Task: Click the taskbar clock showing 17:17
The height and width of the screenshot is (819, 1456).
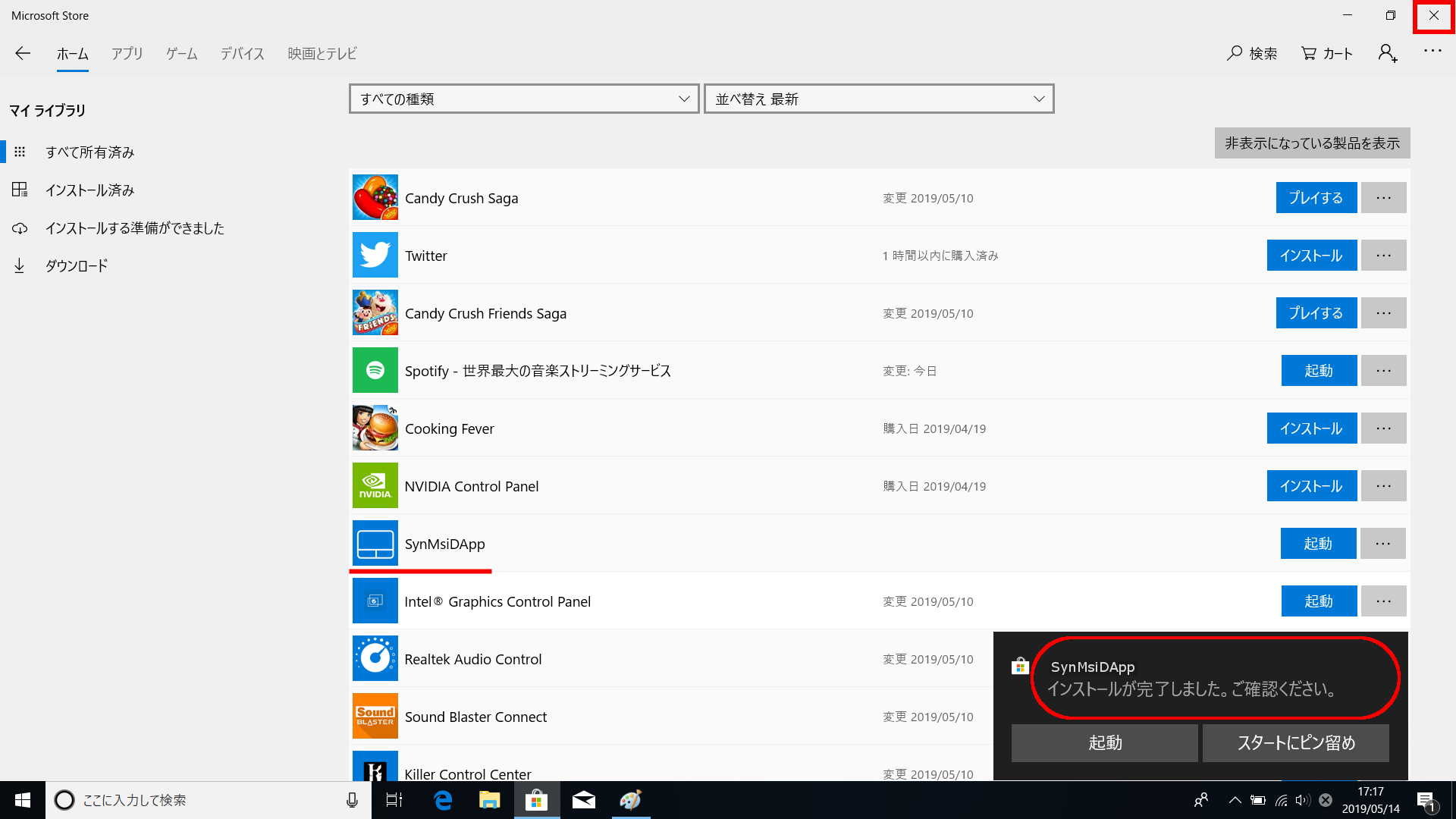Action: click(x=1371, y=800)
